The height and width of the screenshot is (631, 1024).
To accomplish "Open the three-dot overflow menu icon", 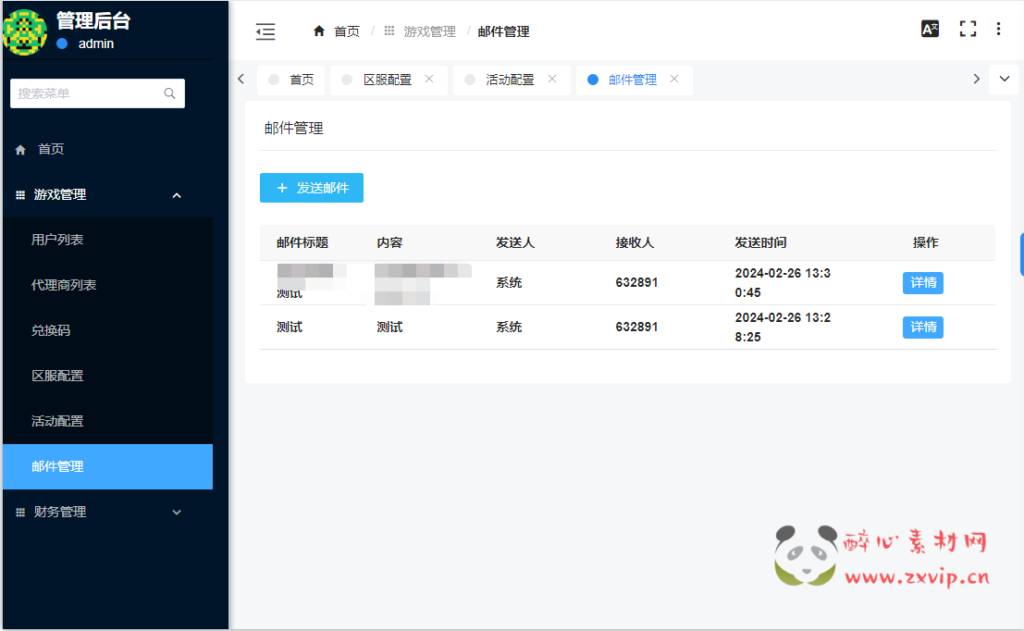I will pos(998,30).
